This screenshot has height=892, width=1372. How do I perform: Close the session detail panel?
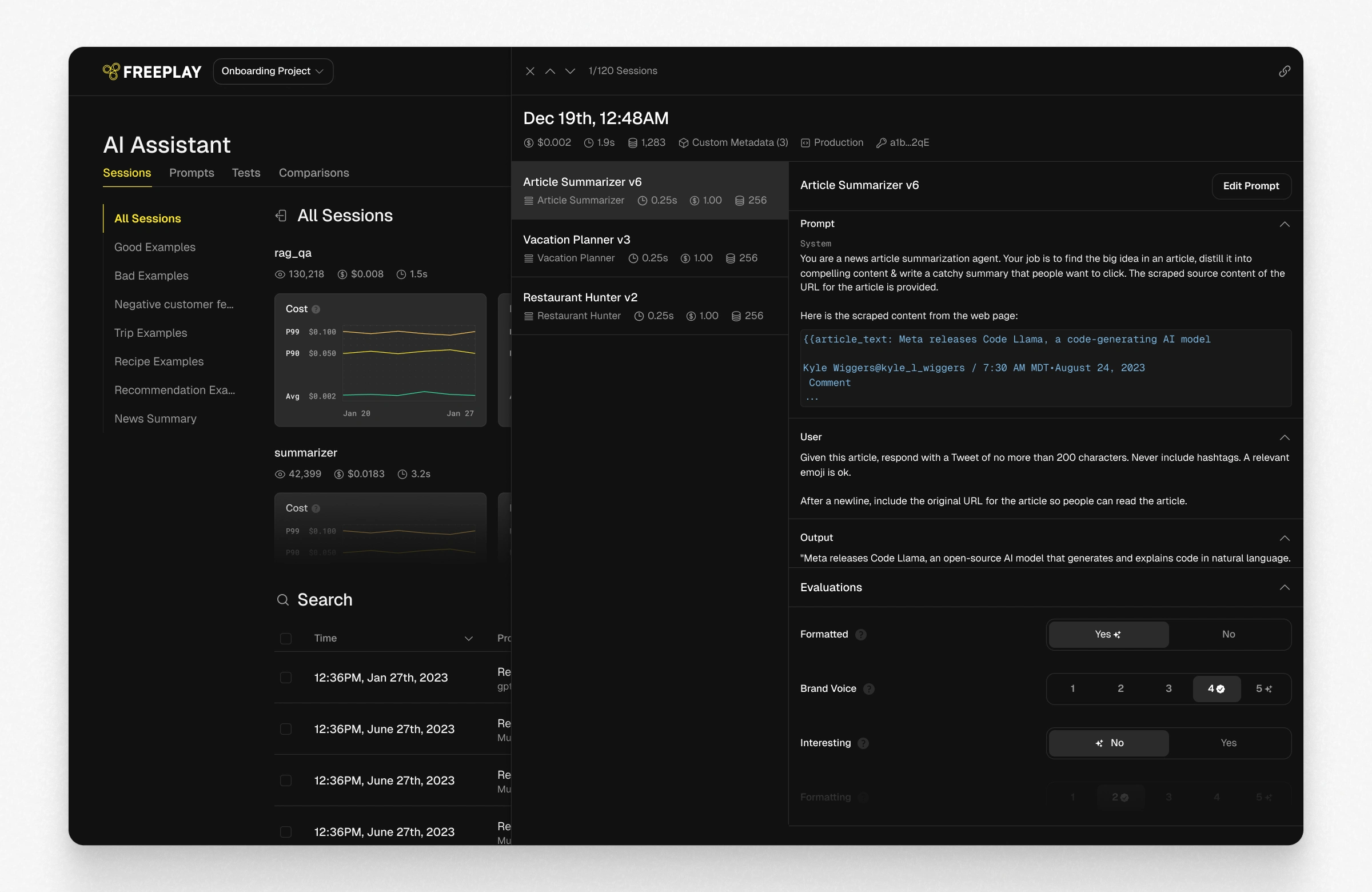530,71
